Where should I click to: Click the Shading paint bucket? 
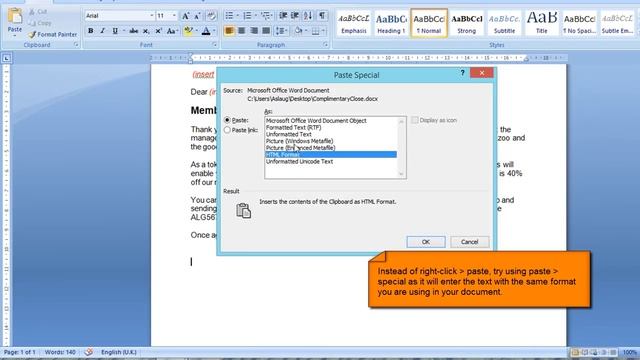tap(298, 31)
